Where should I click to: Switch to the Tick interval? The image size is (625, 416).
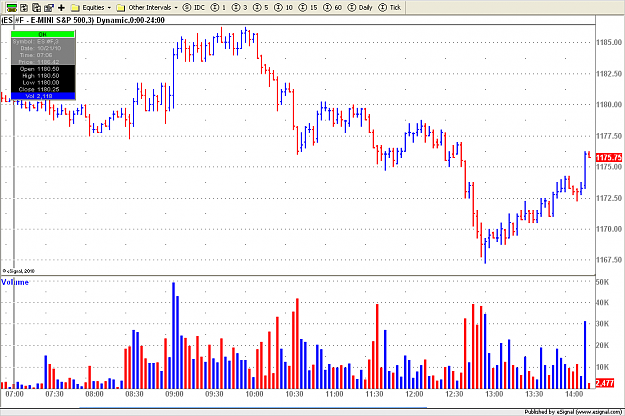[389, 7]
